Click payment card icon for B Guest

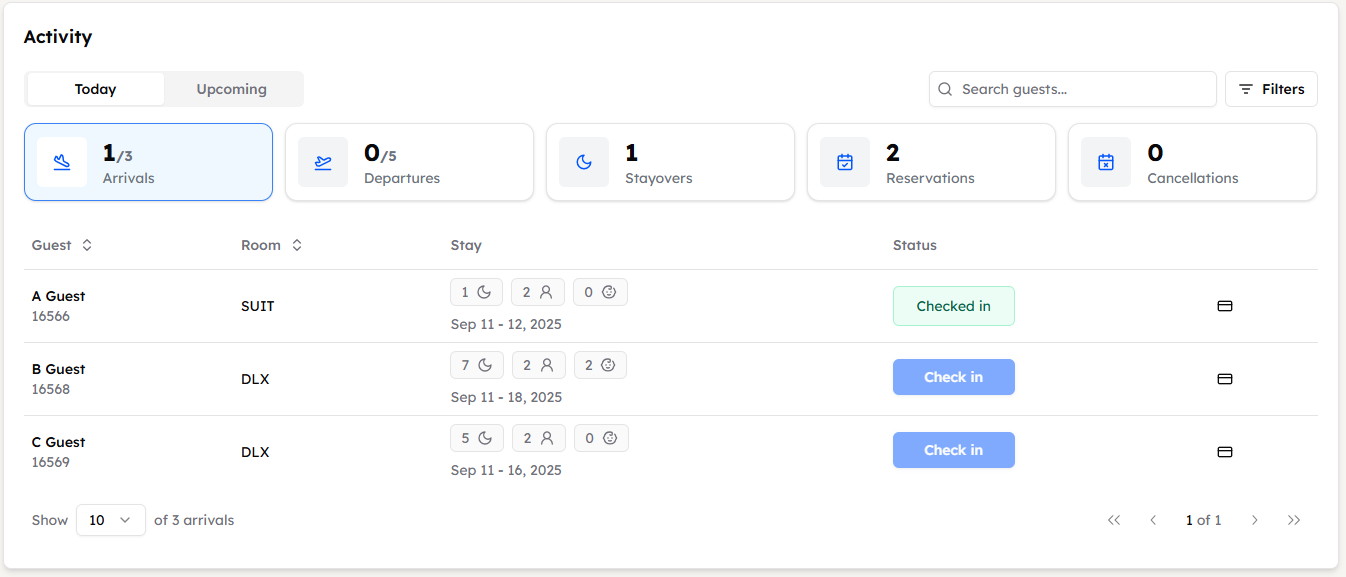pyautogui.click(x=1224, y=379)
